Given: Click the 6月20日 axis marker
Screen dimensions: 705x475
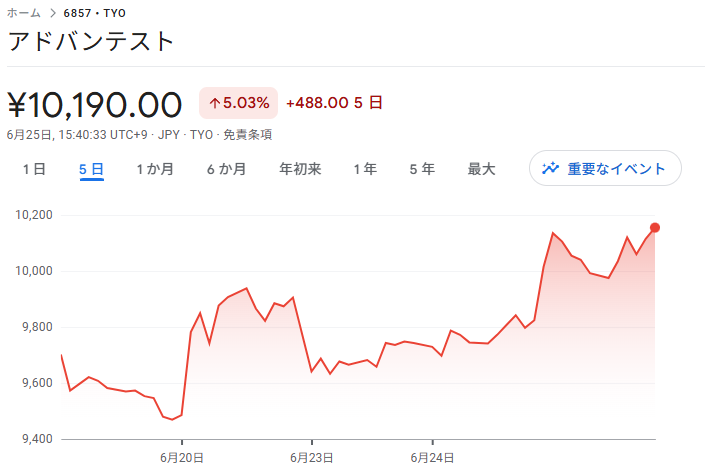Looking at the screenshot, I should tap(182, 458).
